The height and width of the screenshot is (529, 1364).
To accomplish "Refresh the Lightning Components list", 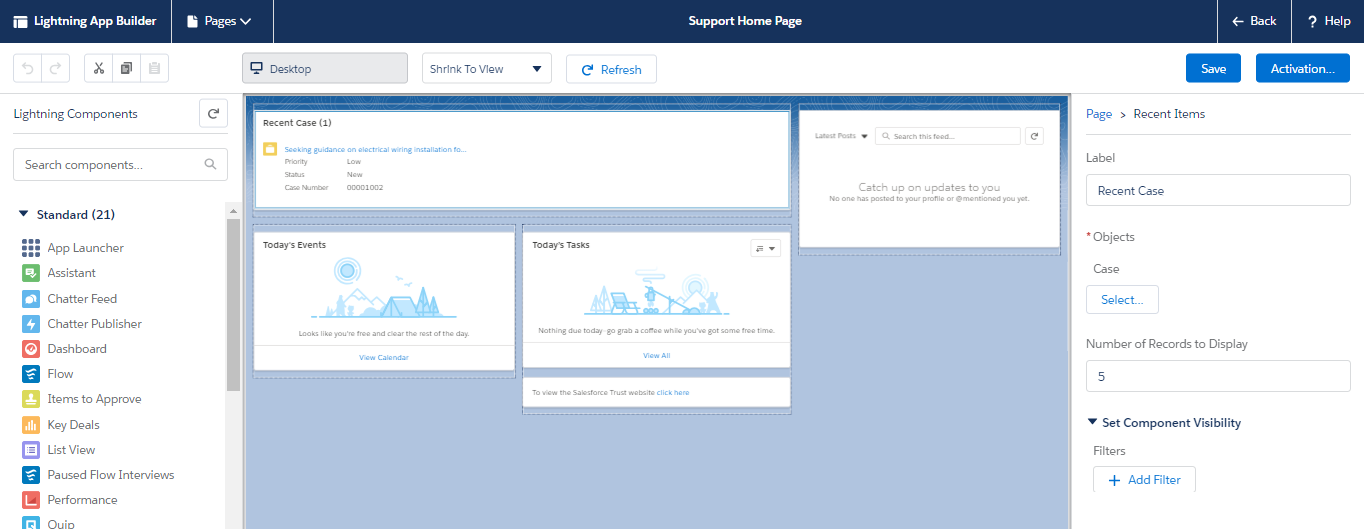I will [x=213, y=114].
